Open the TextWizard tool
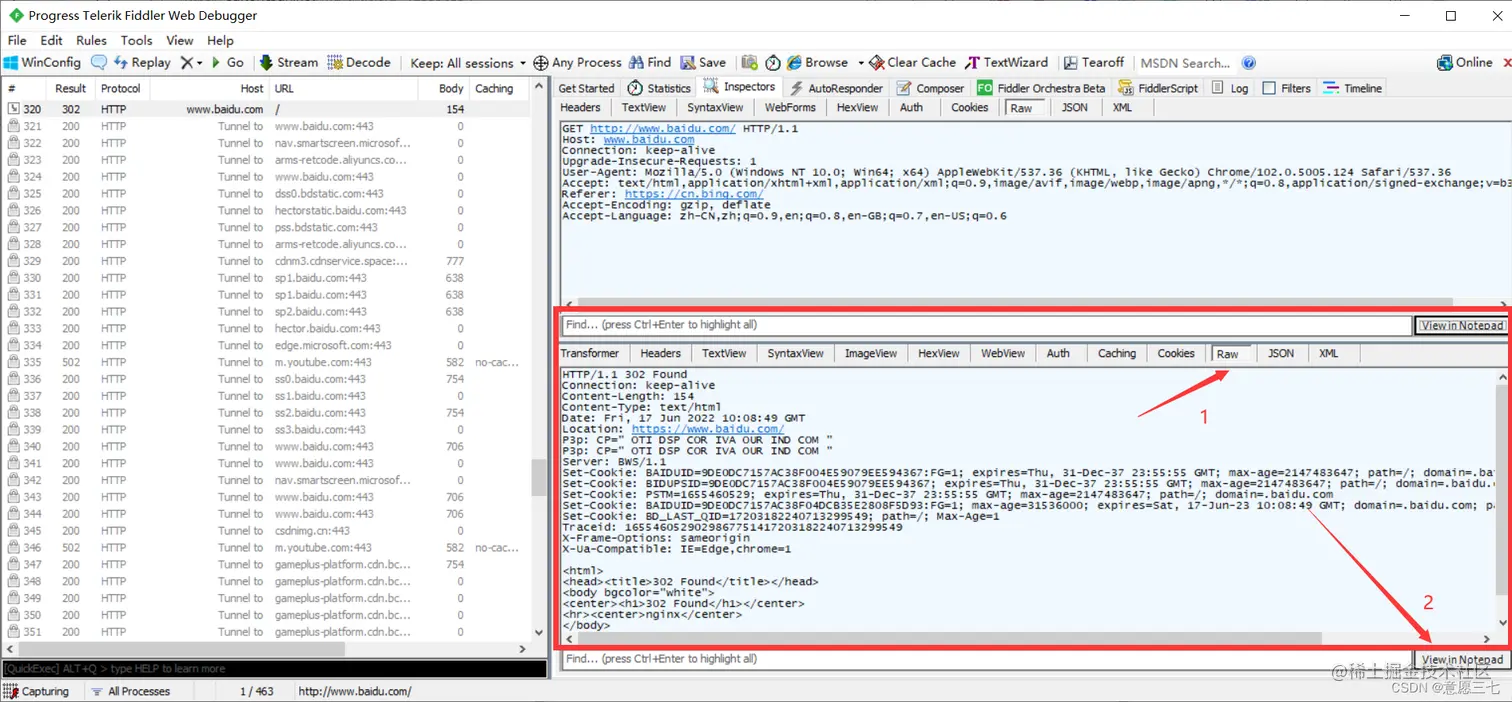This screenshot has width=1512, height=702. tap(1006, 62)
